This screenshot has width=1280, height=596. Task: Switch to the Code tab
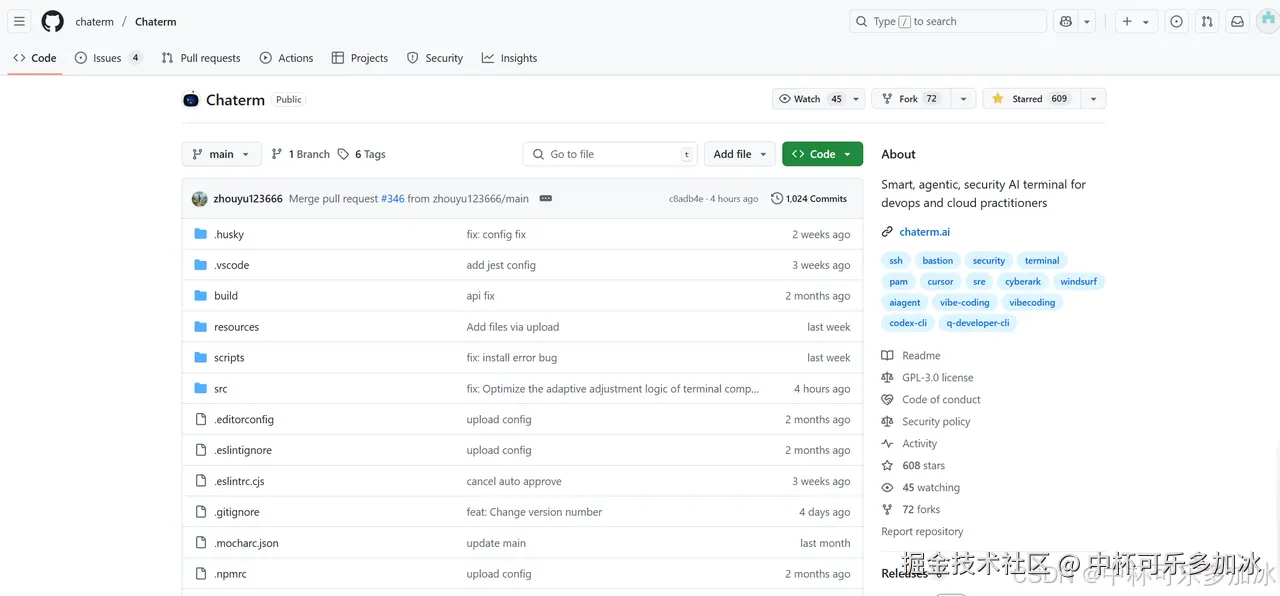click(x=35, y=58)
